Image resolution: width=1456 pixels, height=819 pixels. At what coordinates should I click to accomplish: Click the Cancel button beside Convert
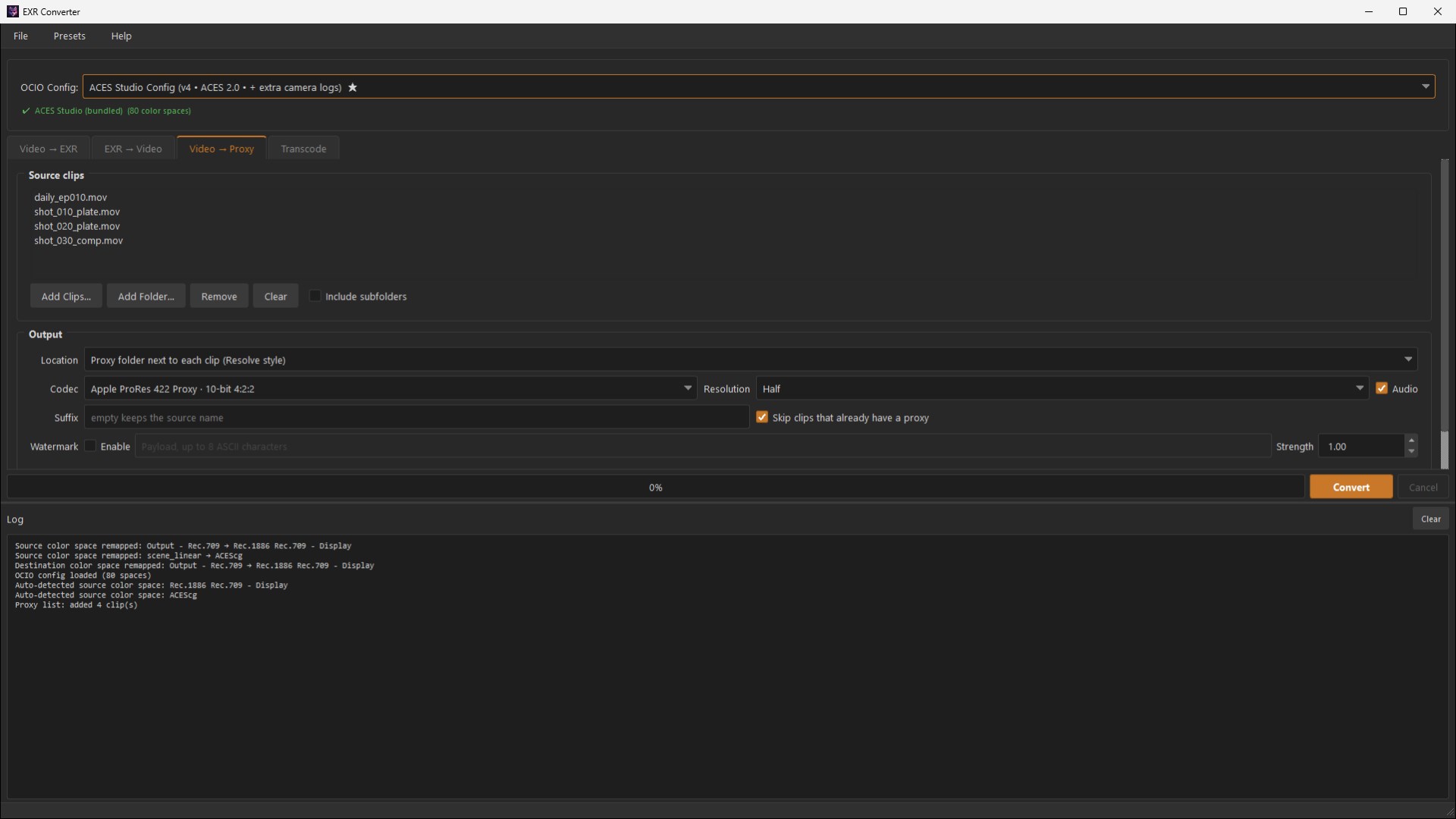[1423, 487]
